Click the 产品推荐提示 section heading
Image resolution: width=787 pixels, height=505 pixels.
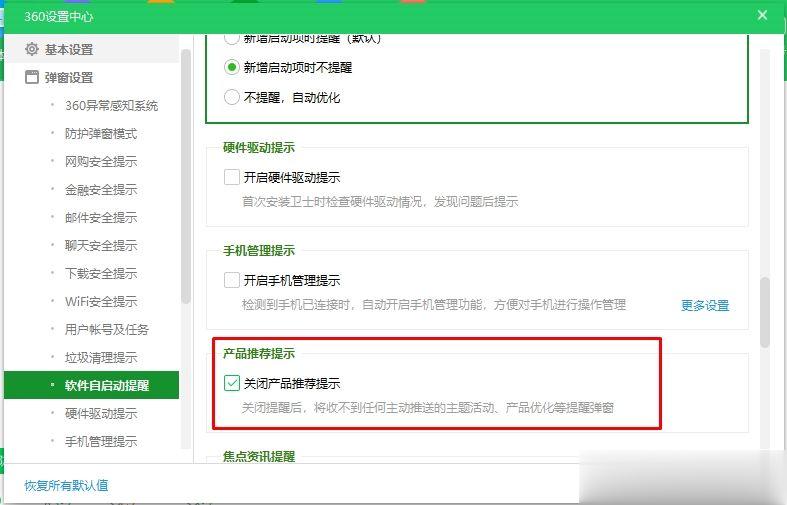(x=258, y=353)
